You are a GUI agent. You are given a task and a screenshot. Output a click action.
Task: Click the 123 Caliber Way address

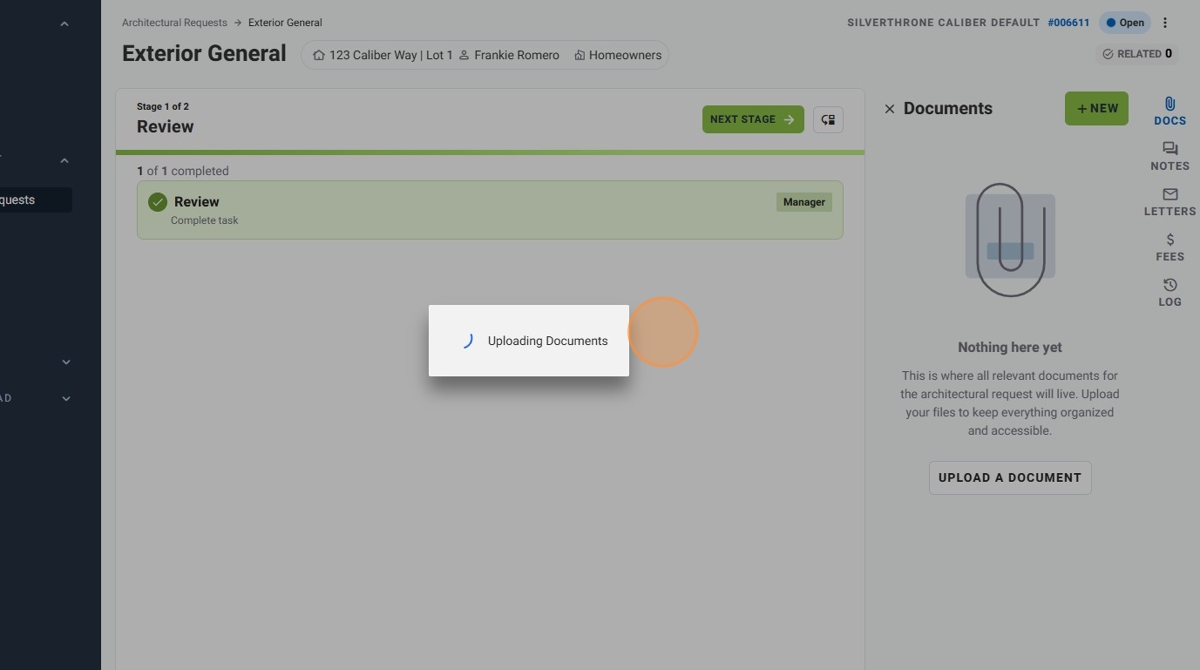tap(382, 55)
